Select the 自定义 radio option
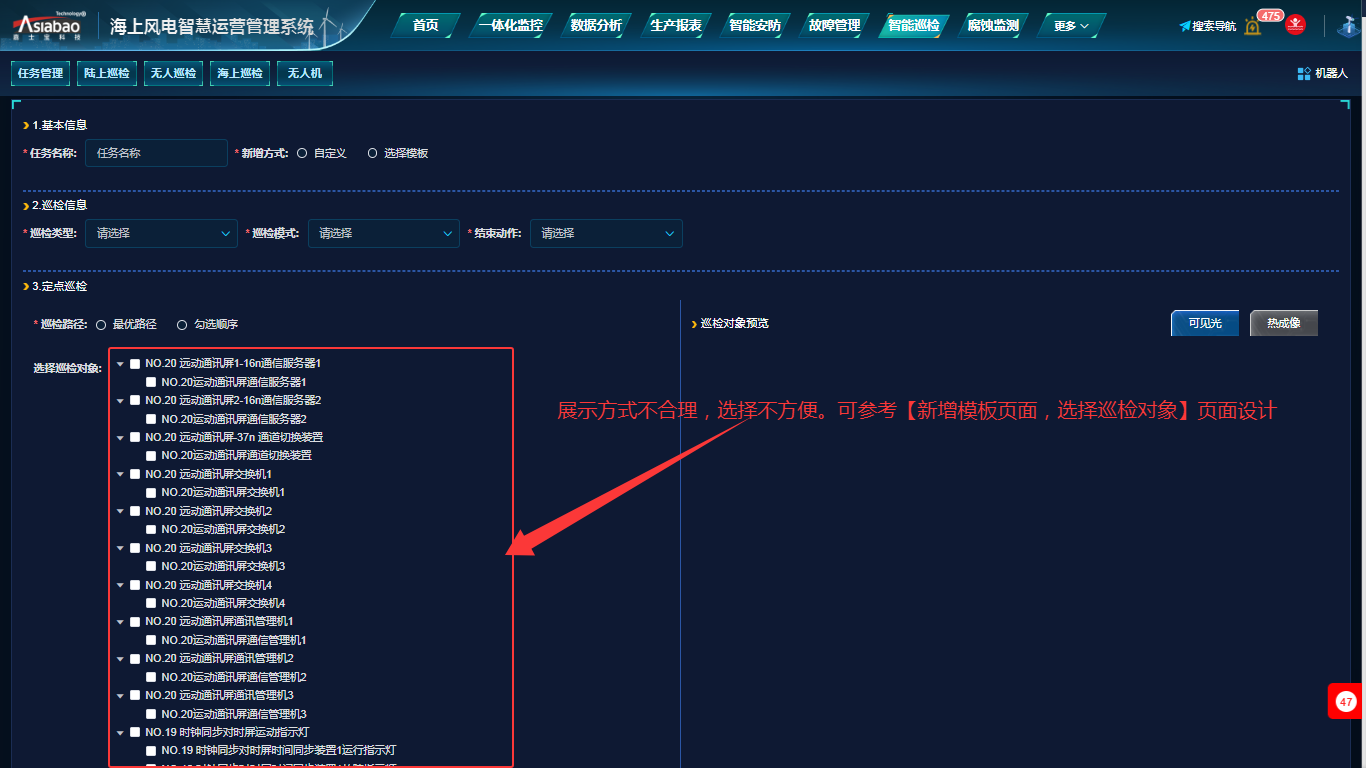This screenshot has width=1366, height=768. point(302,153)
